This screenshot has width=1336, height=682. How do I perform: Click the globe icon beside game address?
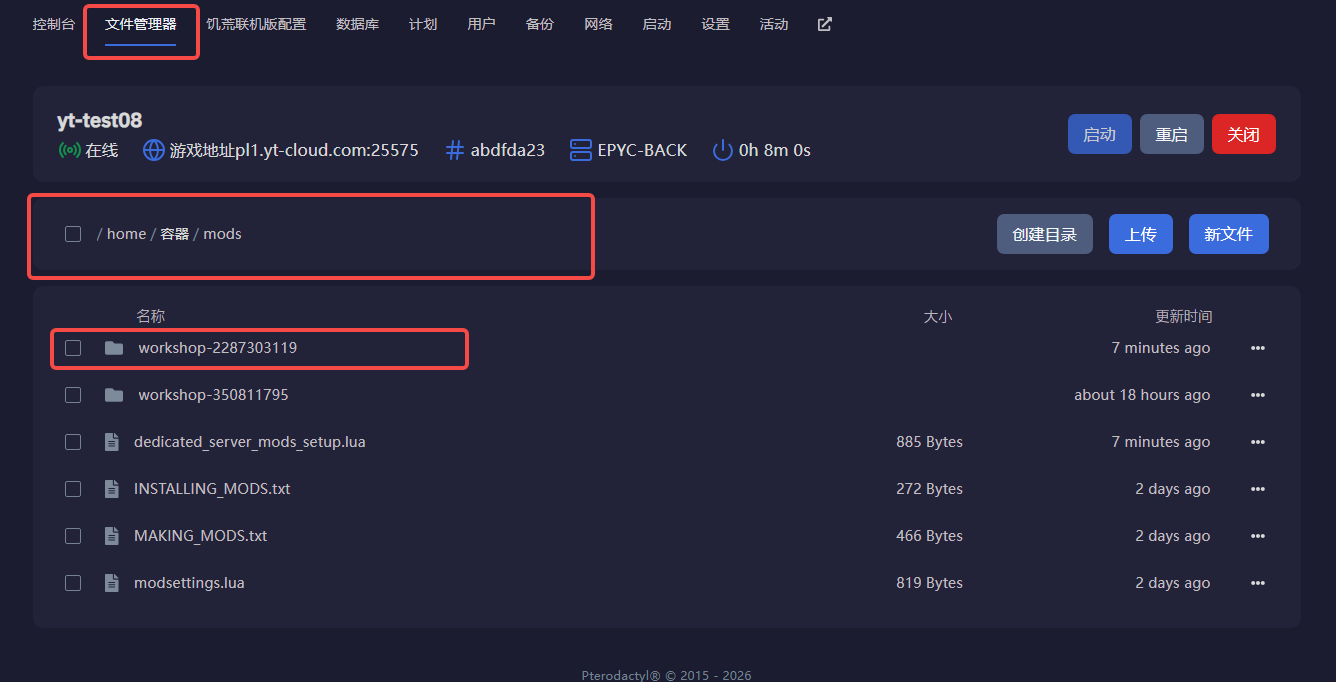point(153,150)
